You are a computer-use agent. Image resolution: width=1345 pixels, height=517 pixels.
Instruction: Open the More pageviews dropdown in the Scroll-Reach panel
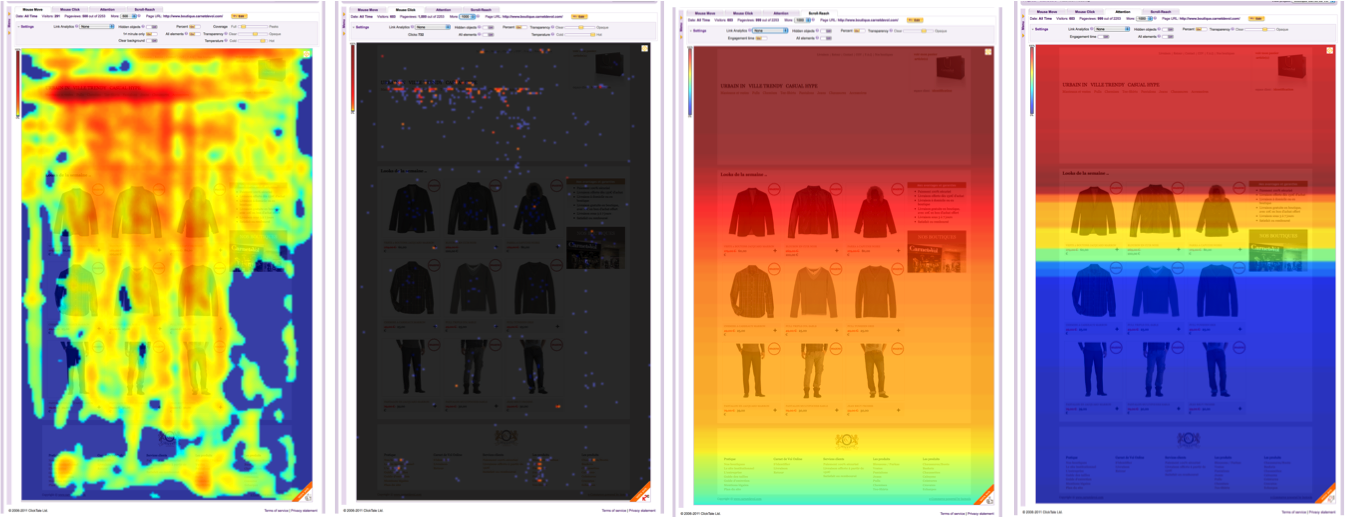(802, 20)
